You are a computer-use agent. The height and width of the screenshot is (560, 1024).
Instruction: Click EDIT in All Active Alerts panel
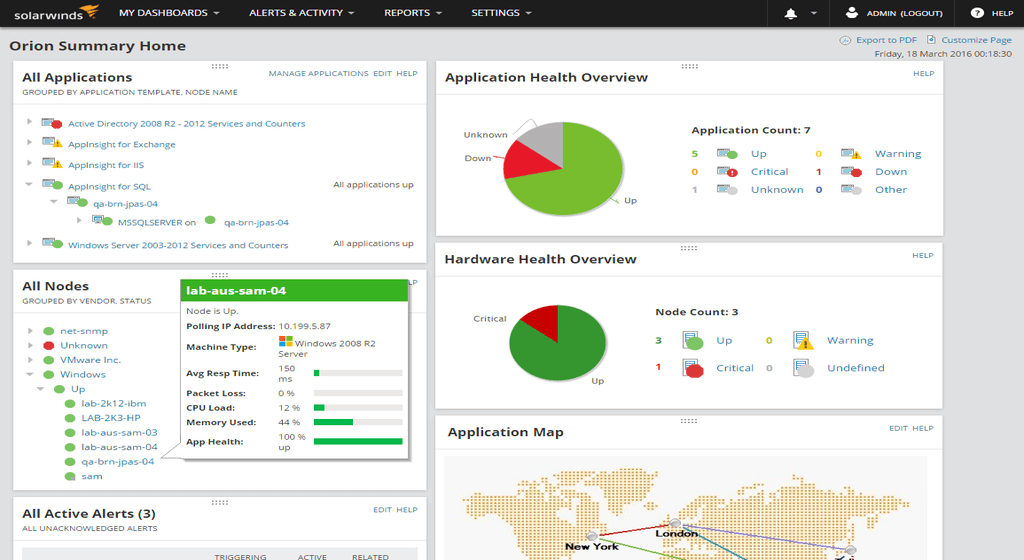(x=383, y=510)
